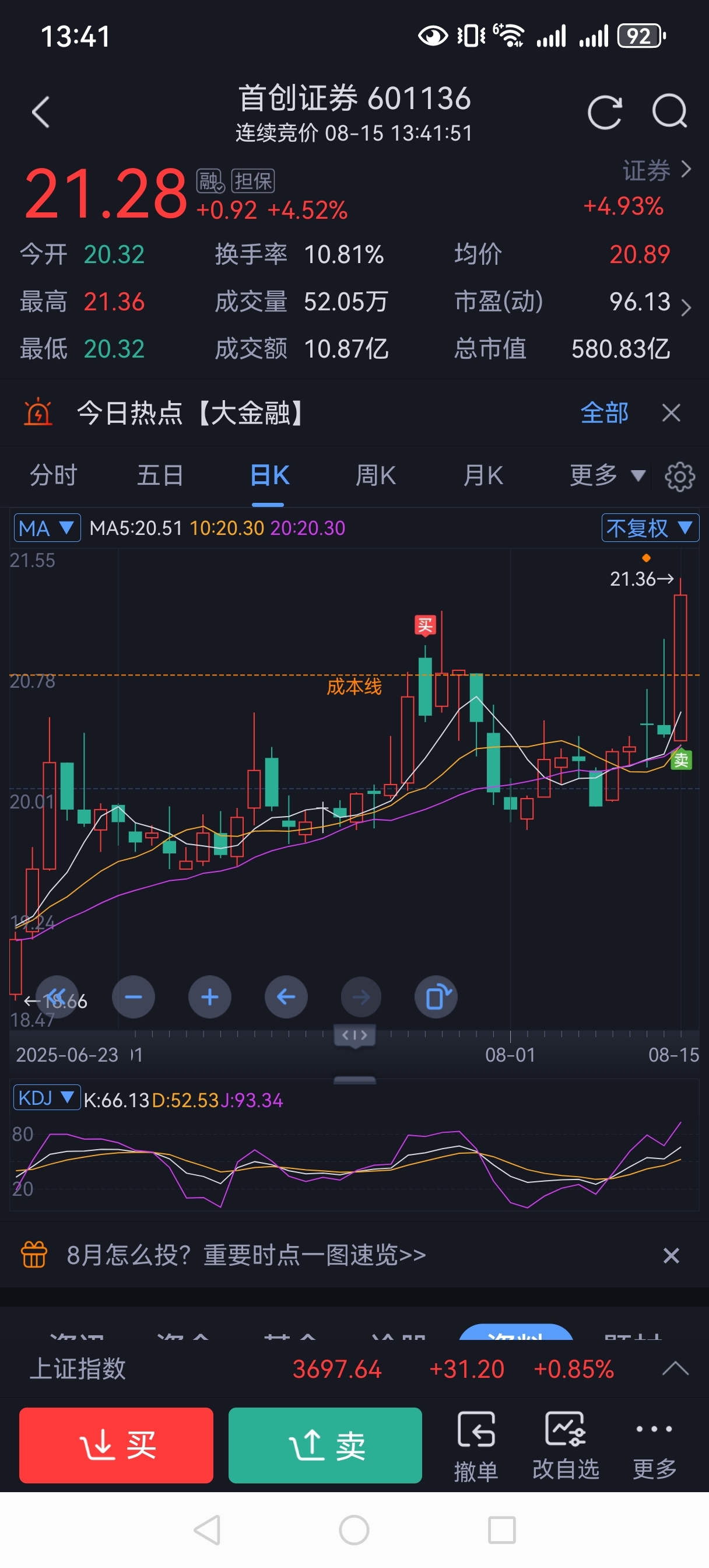Tap the 均价 20.89 value
The image size is (709, 1568).
click(x=639, y=254)
